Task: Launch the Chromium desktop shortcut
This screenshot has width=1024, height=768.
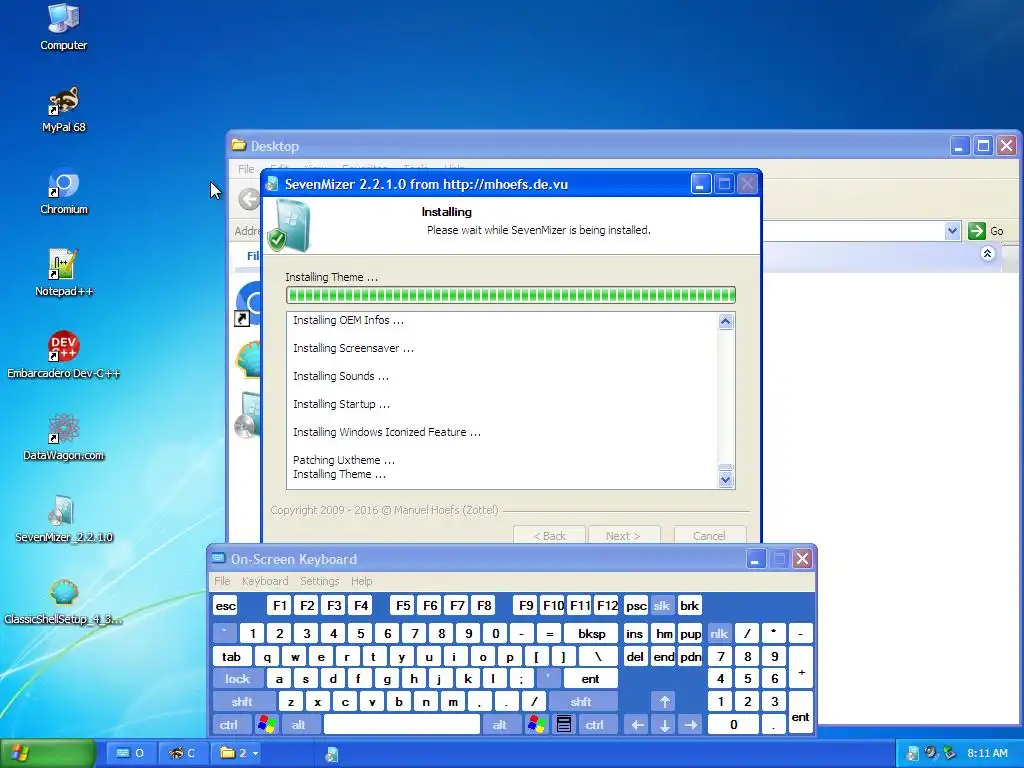Action: [63, 191]
